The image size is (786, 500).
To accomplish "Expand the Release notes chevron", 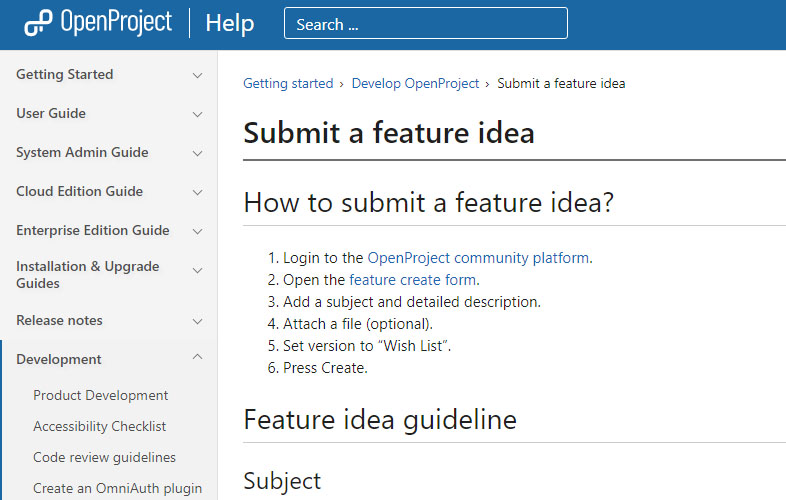I will coord(197,321).
